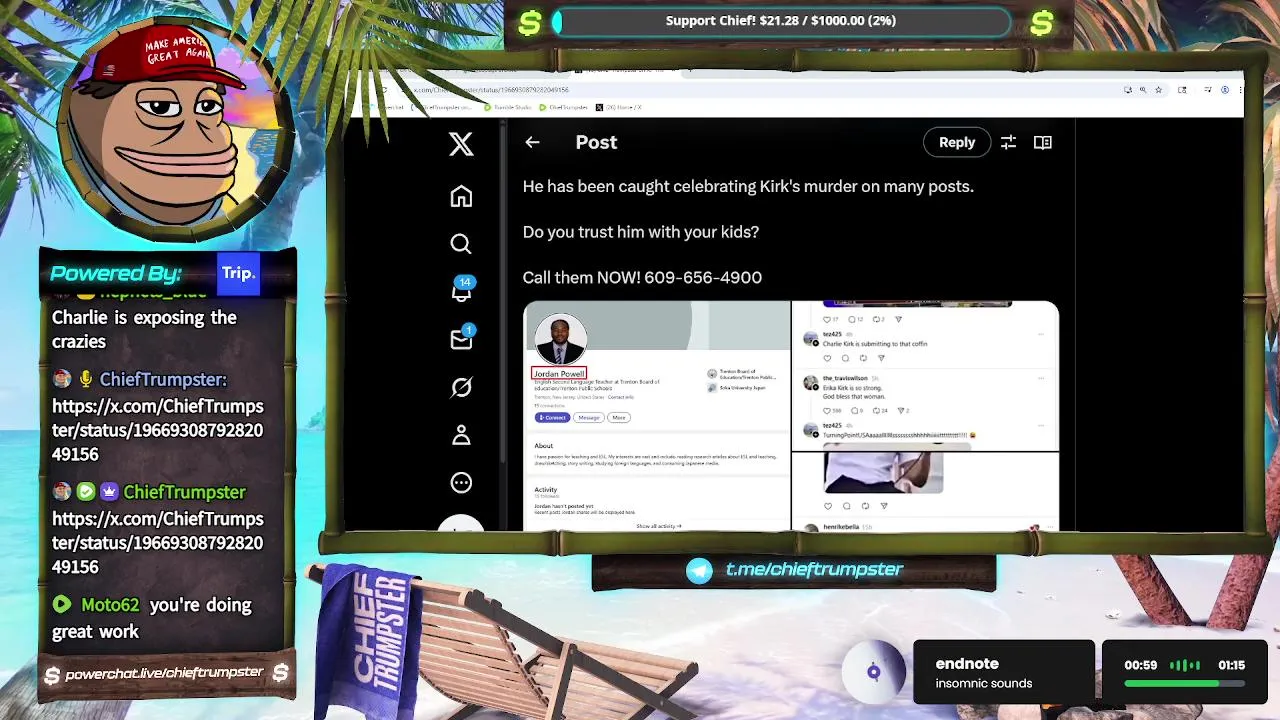Open "(26) Home / X" bookmark
1280x720 pixels.
coord(619,107)
